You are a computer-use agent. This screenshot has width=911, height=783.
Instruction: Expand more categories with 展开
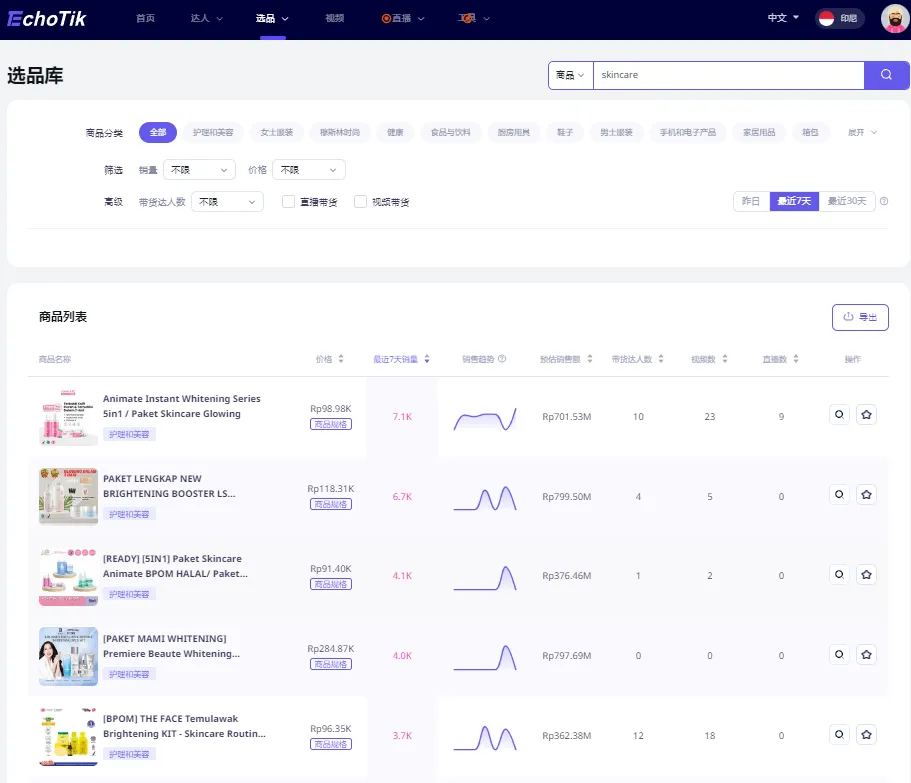[862, 132]
